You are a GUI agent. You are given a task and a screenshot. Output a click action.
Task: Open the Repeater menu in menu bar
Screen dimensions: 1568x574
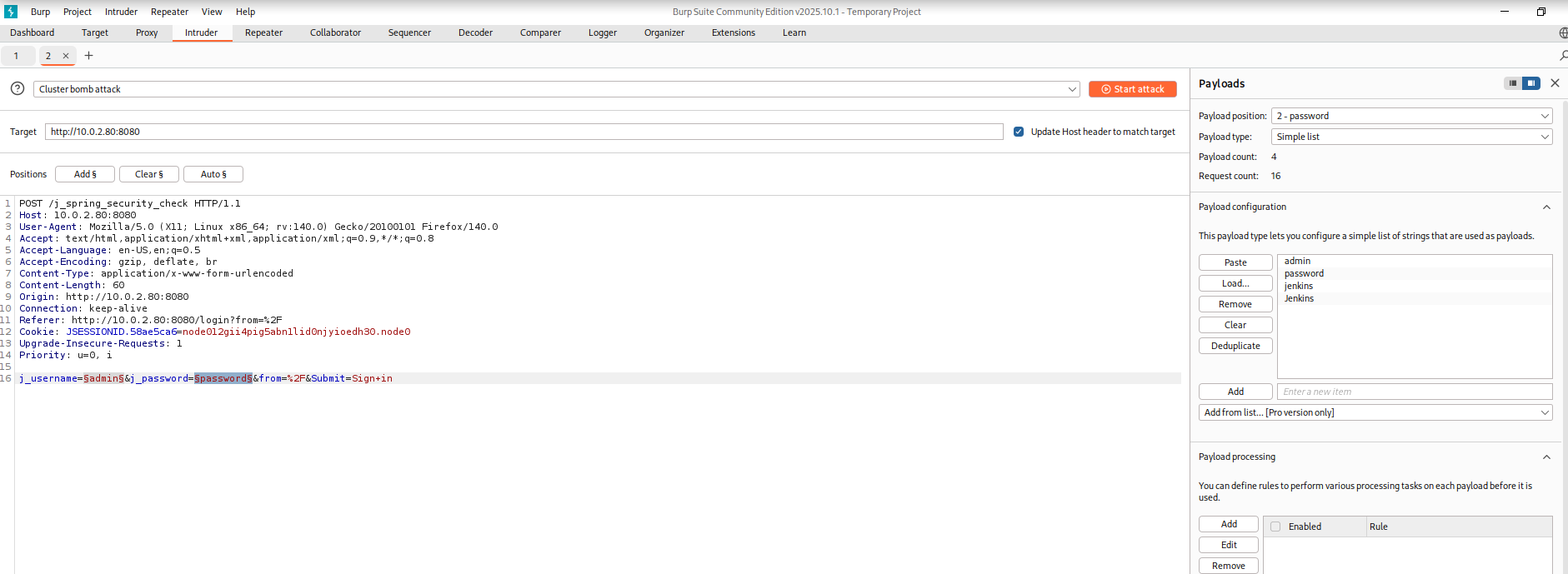coord(169,12)
